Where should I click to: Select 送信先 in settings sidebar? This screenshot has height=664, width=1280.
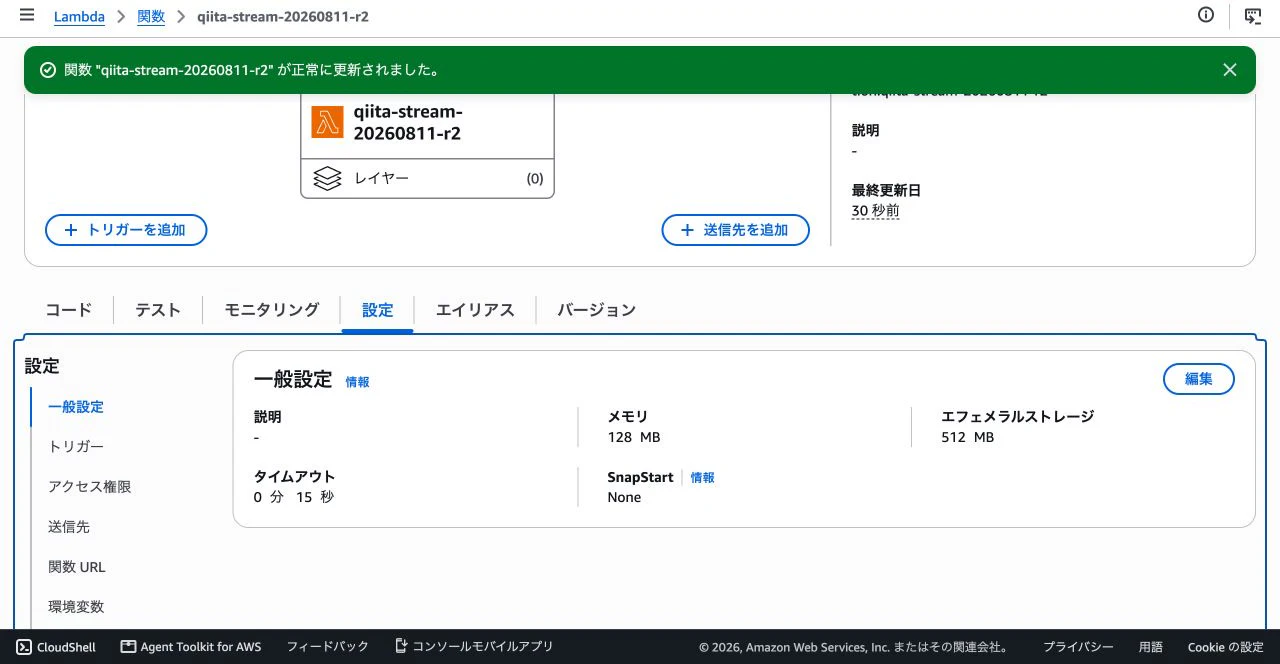tap(69, 527)
